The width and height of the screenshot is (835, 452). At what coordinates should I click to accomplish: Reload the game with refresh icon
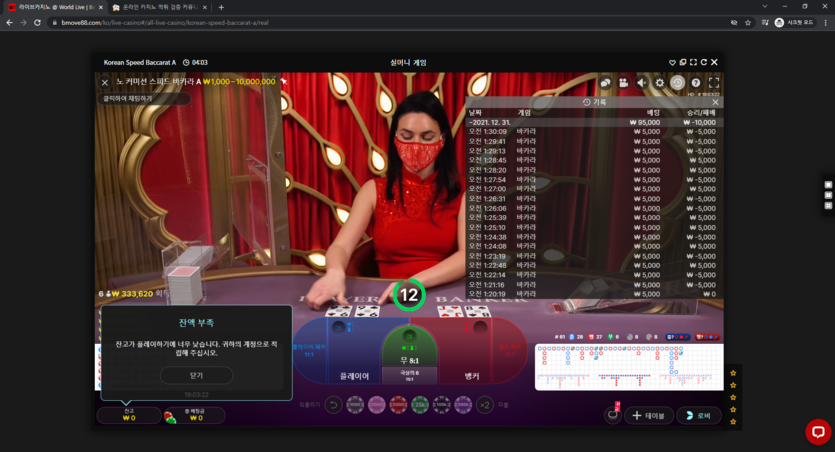tap(703, 62)
